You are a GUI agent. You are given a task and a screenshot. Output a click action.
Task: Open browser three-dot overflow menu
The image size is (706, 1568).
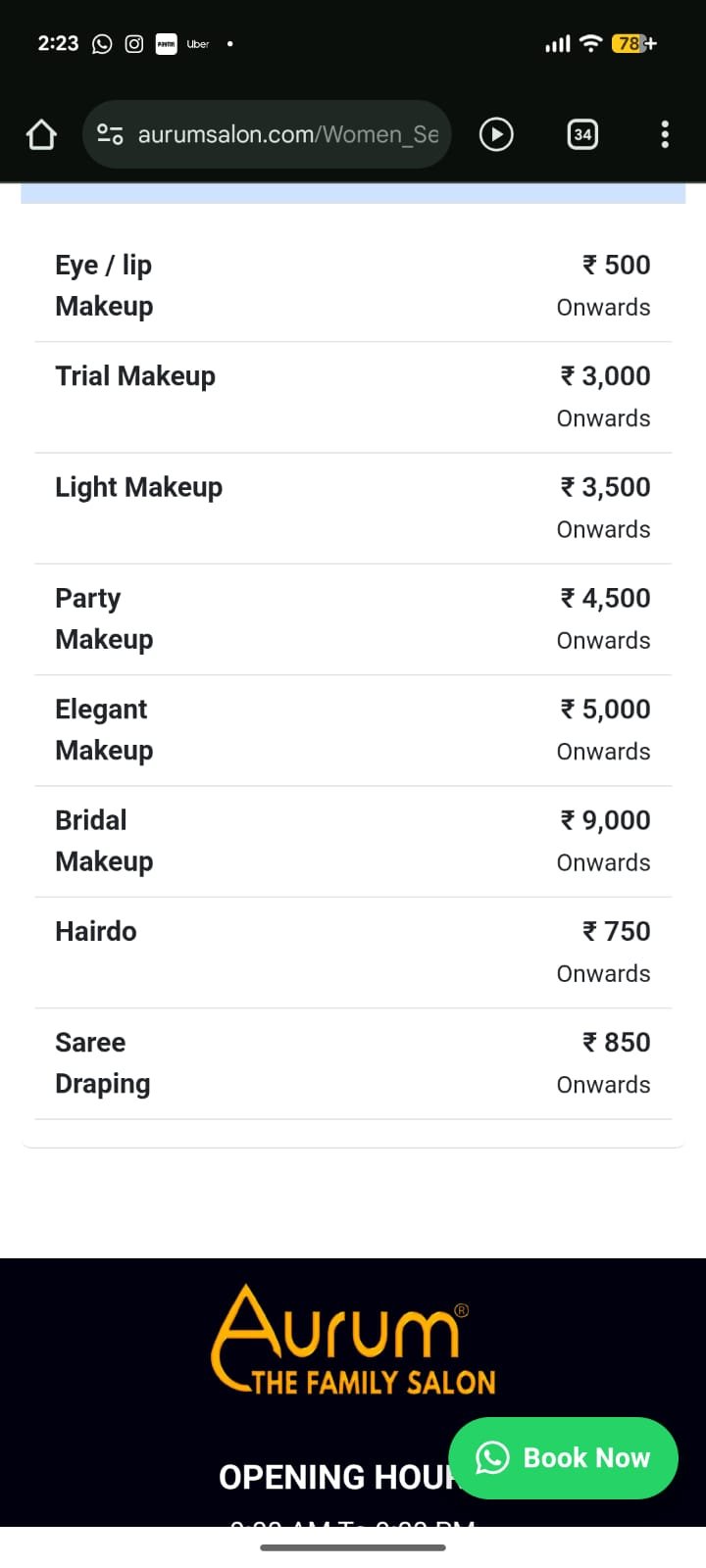pos(665,134)
